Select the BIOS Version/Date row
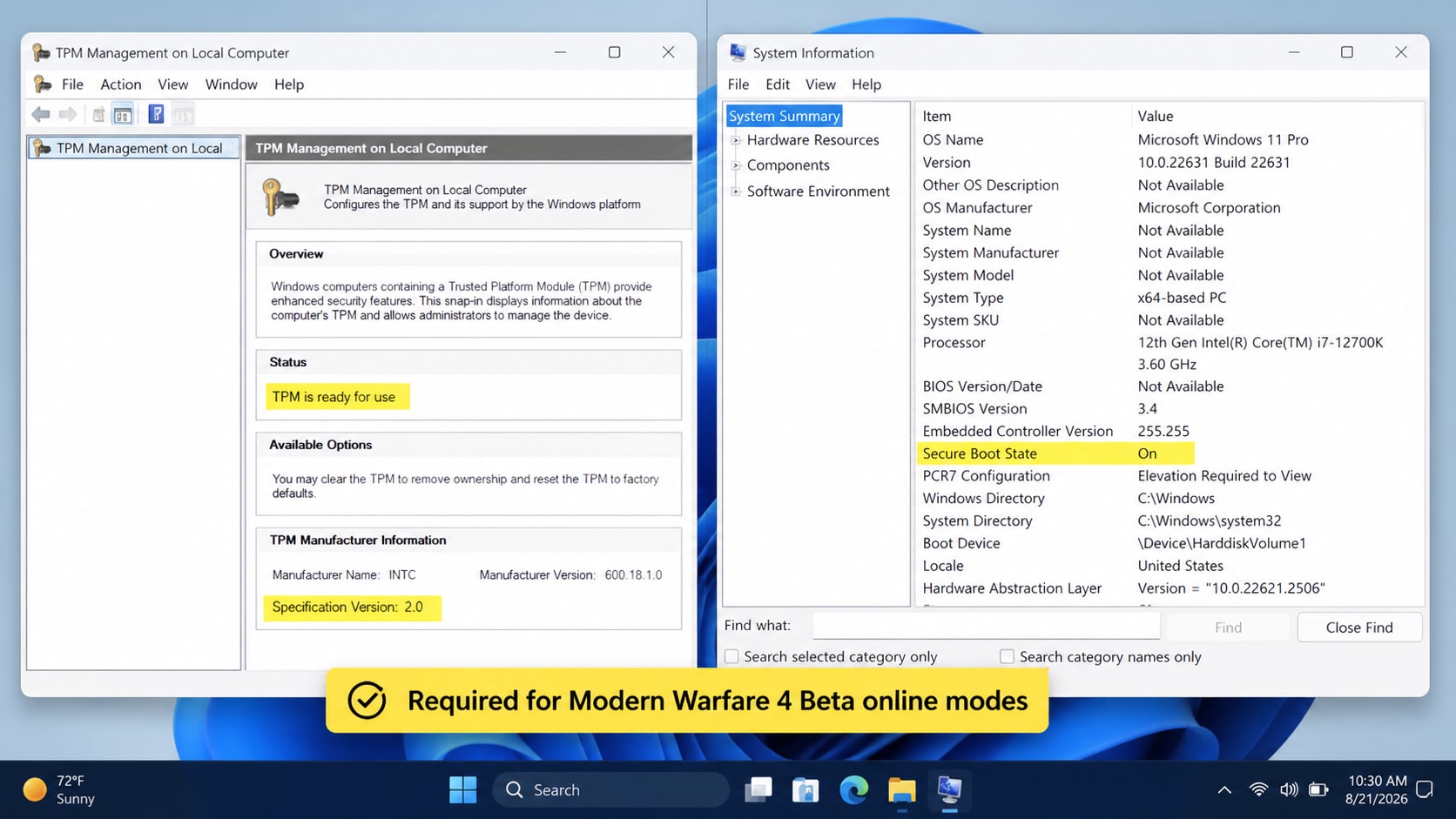 [x=1169, y=386]
